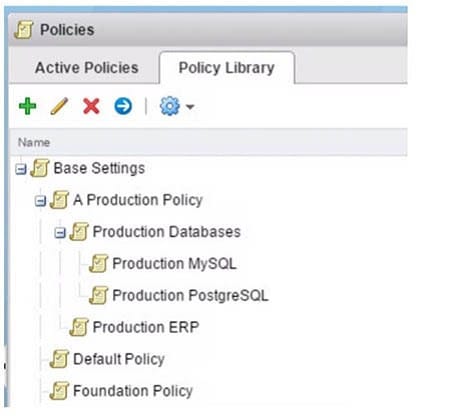Click the Foundation Policy scroll icon
The height and width of the screenshot is (418, 455).
(60, 391)
